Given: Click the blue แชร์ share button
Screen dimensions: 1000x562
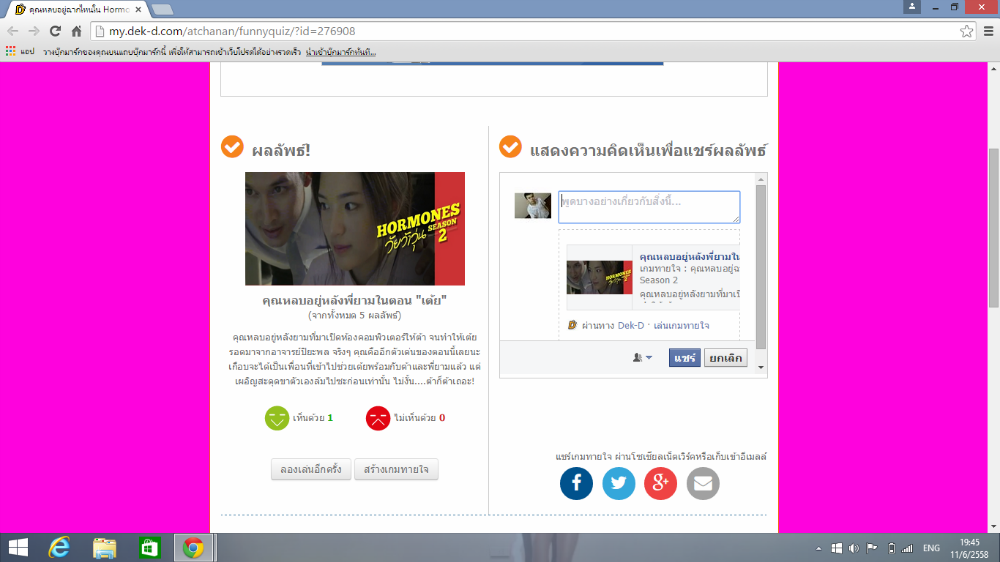Looking at the screenshot, I should click(x=684, y=358).
